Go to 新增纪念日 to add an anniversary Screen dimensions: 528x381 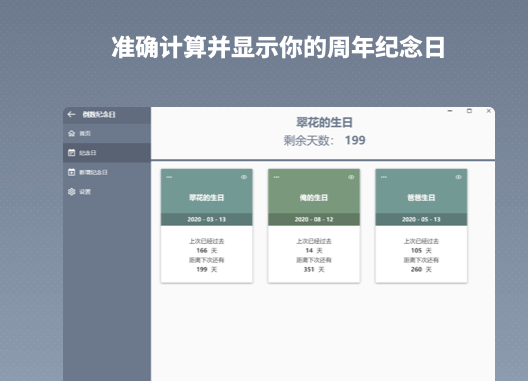[107, 172]
